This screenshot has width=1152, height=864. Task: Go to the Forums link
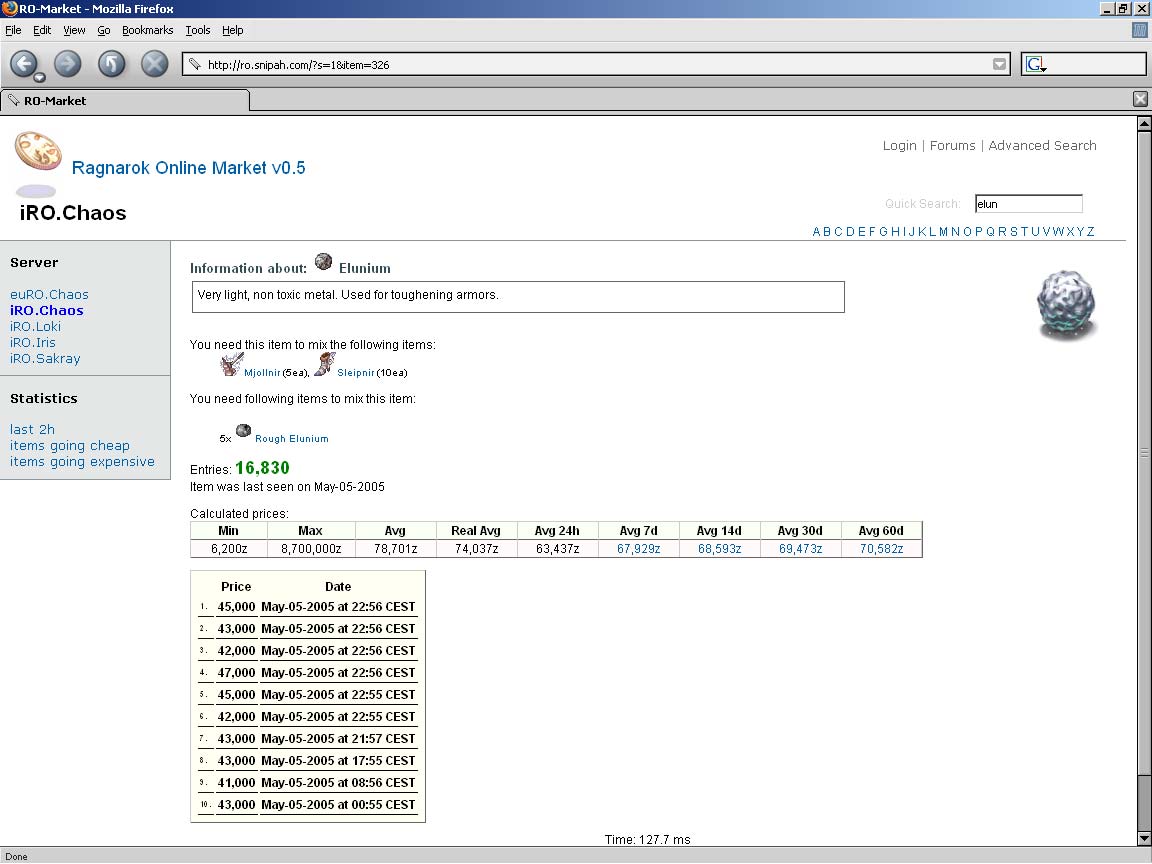[953, 145]
